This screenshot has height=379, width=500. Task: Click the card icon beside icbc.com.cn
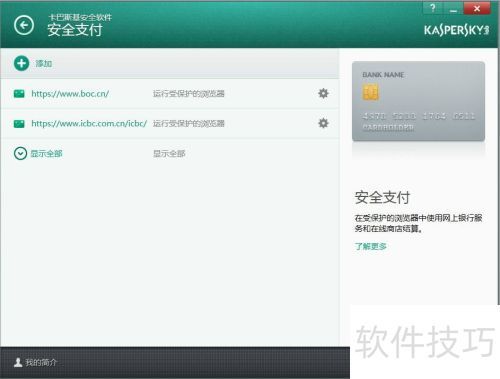pyautogui.click(x=19, y=124)
